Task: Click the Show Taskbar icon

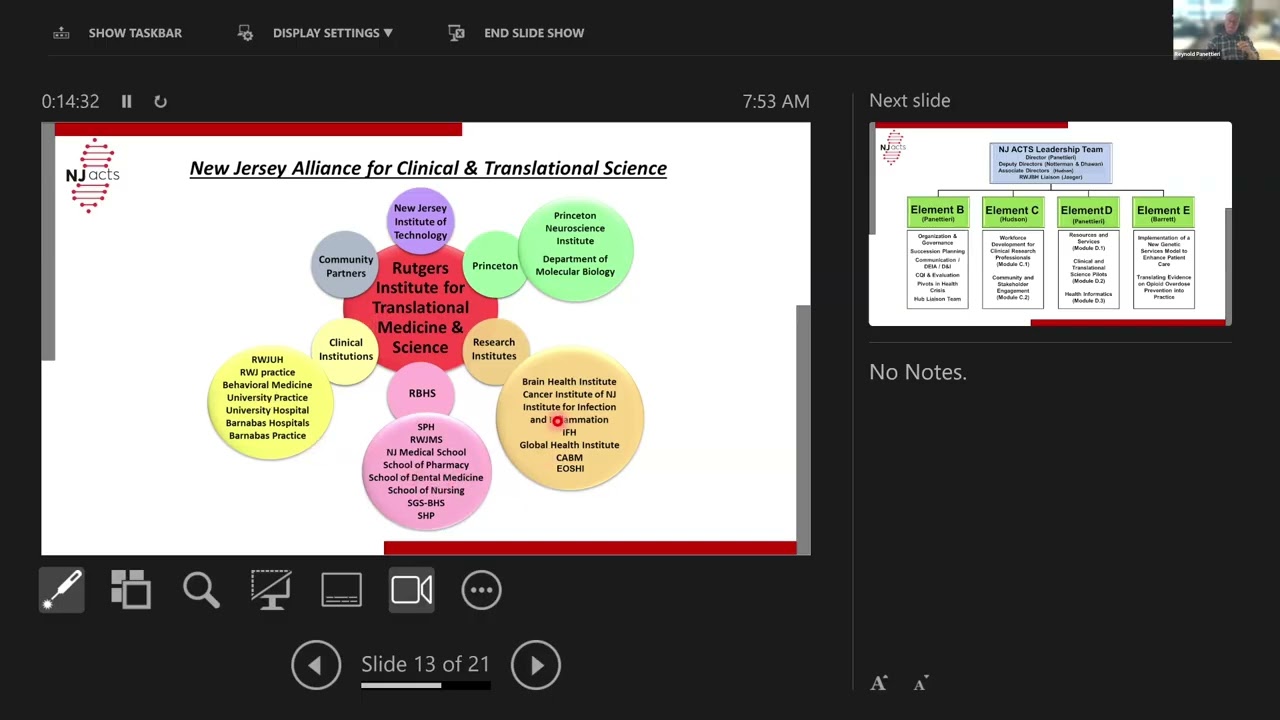Action: (x=61, y=33)
